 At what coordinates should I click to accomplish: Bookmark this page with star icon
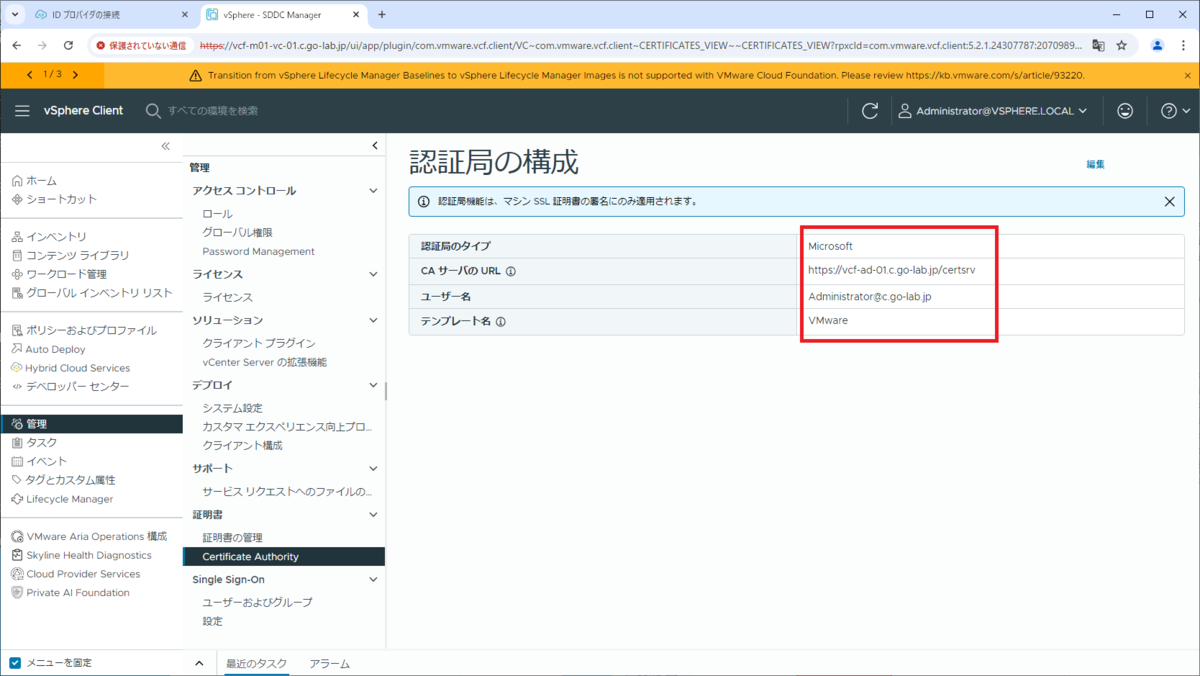click(x=1122, y=45)
